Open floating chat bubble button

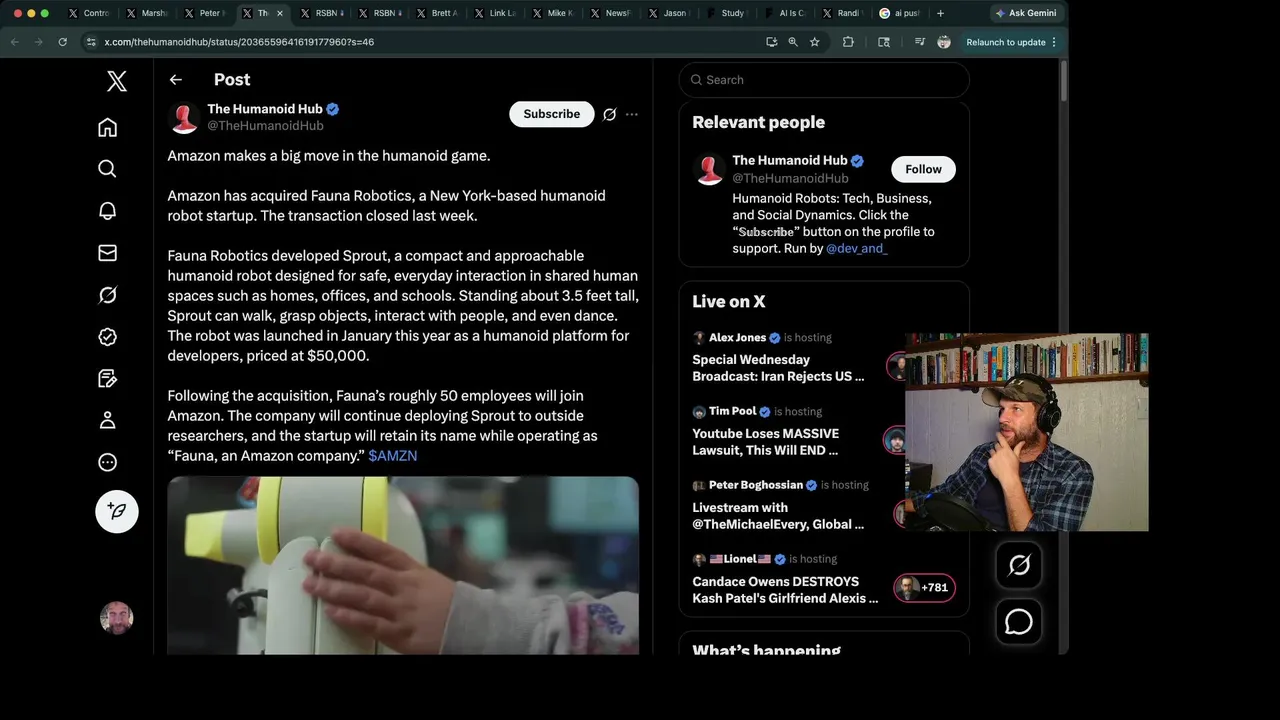tap(1019, 621)
